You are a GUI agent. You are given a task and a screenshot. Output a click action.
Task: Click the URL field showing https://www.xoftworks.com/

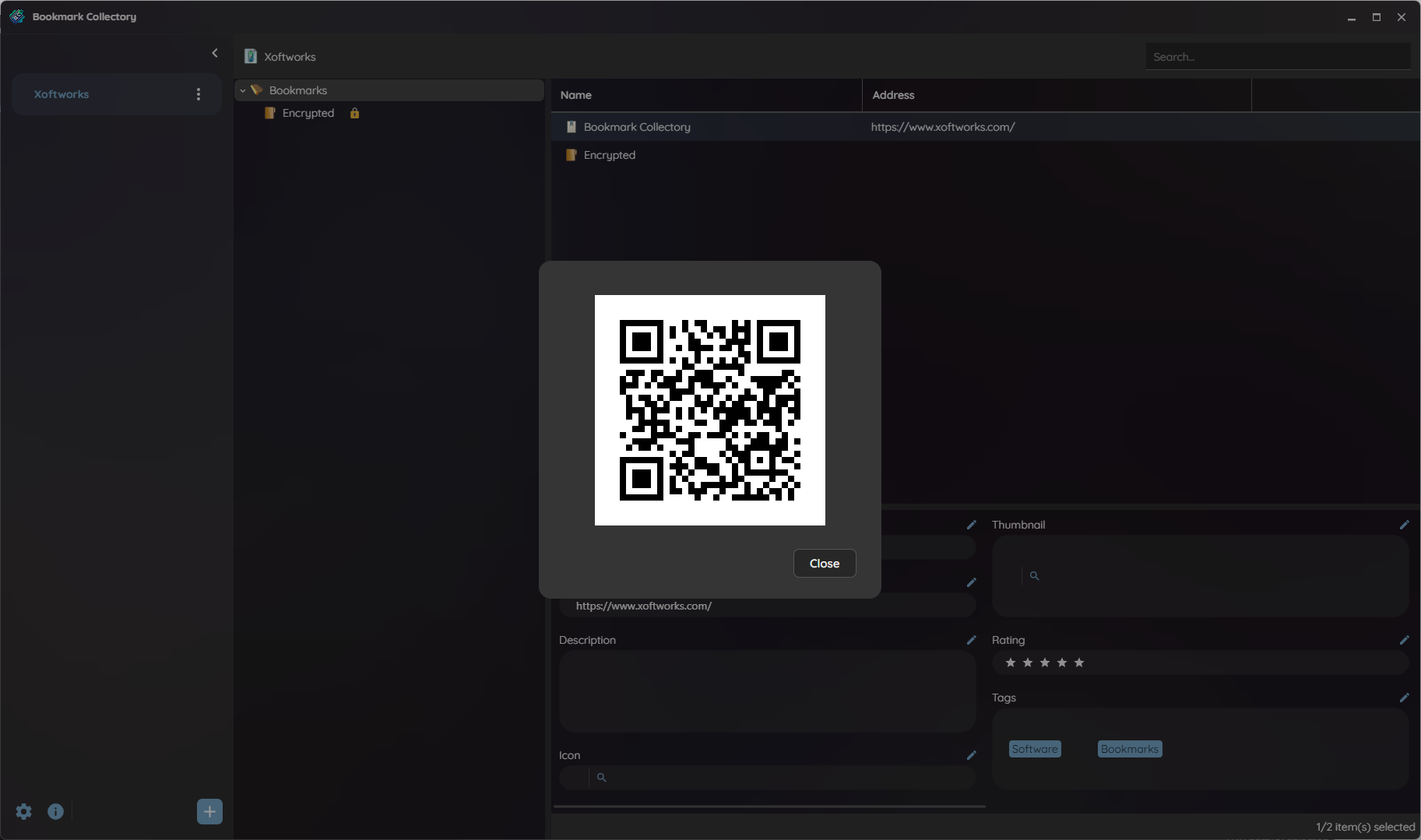(767, 606)
